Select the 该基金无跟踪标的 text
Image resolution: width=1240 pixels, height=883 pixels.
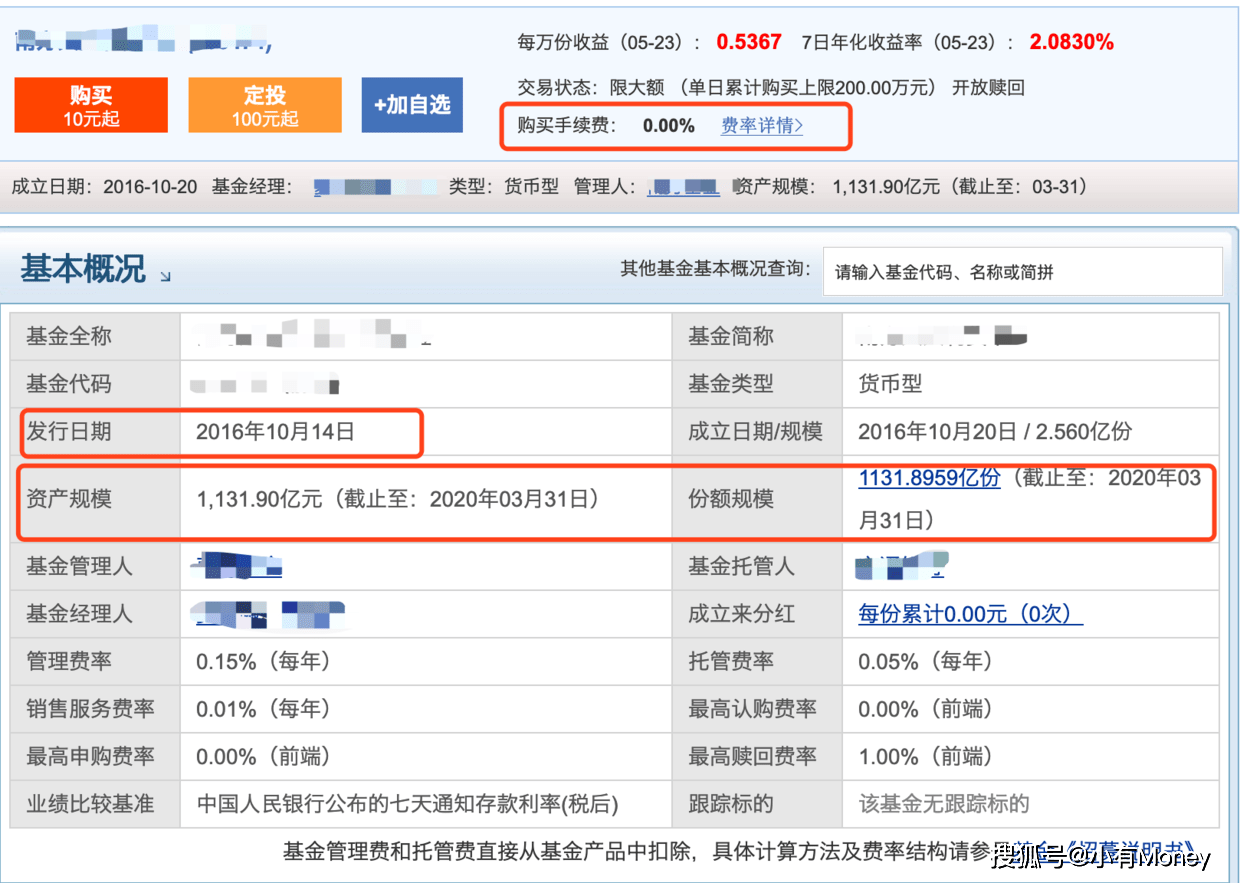pos(944,804)
